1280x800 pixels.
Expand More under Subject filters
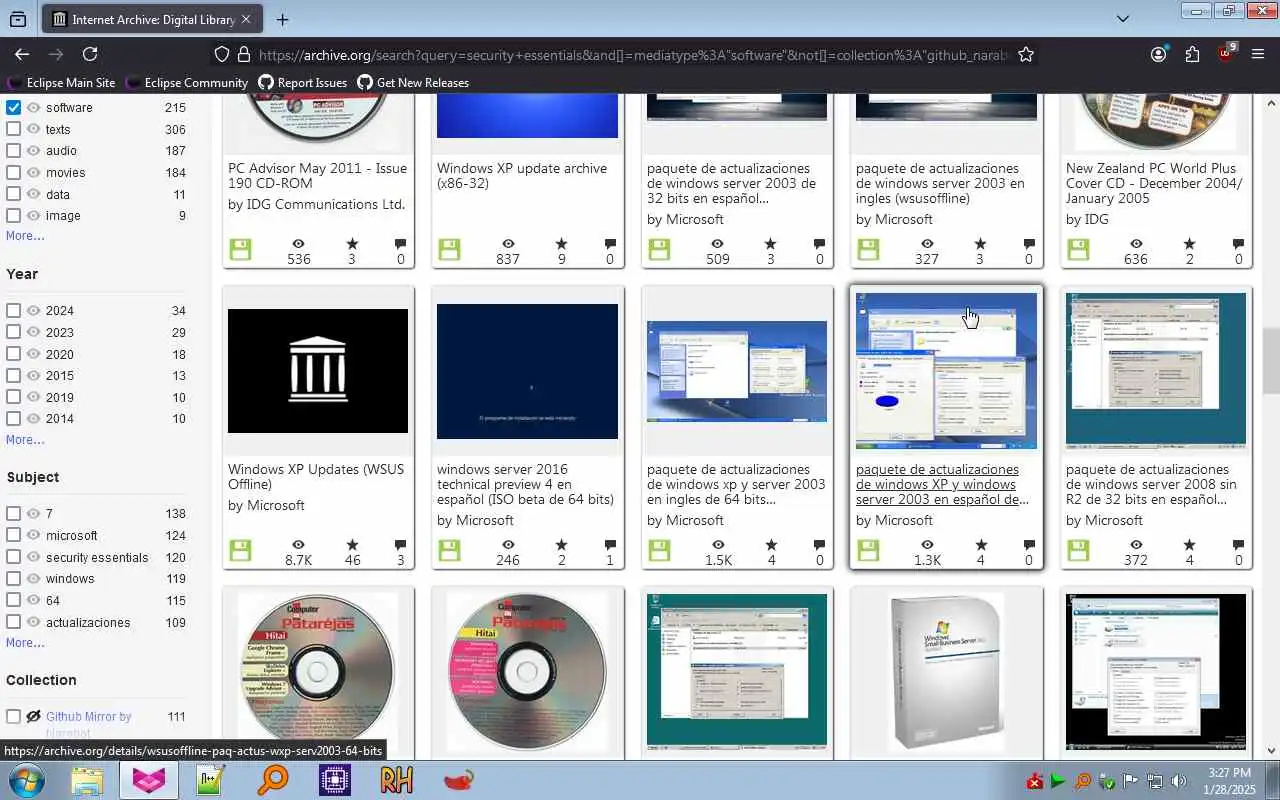[x=25, y=642]
